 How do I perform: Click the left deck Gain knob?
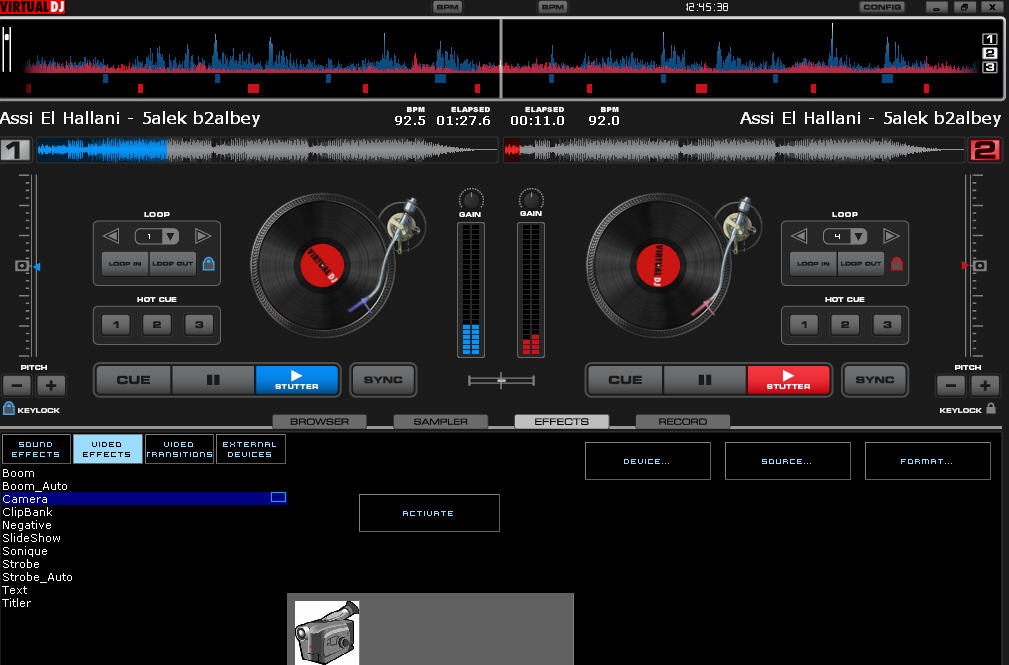click(470, 199)
